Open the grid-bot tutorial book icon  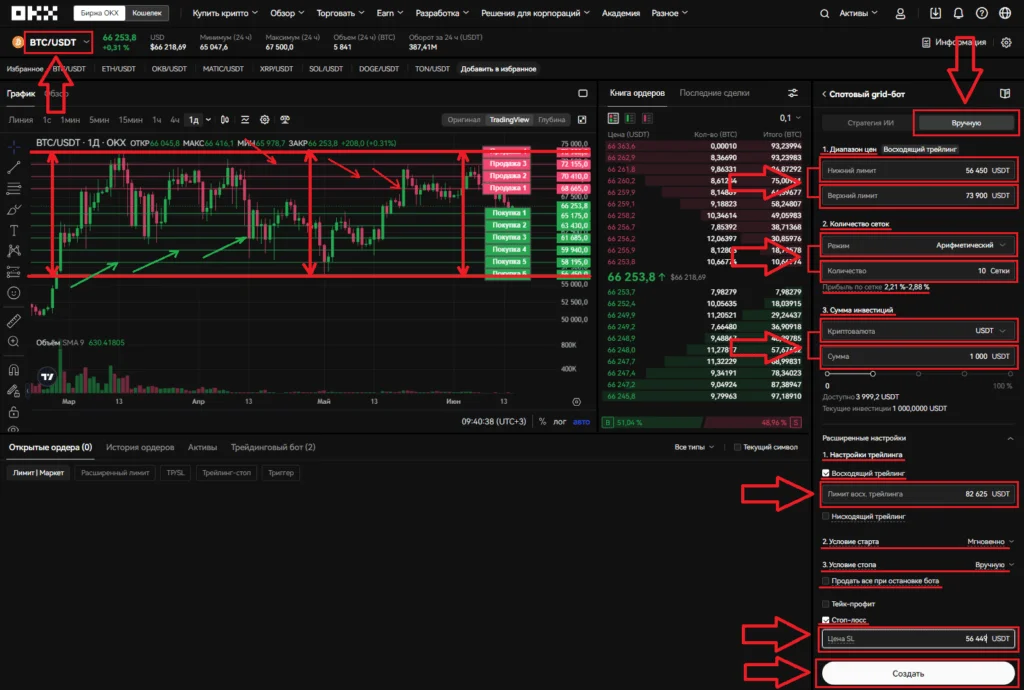pyautogui.click(x=1005, y=93)
